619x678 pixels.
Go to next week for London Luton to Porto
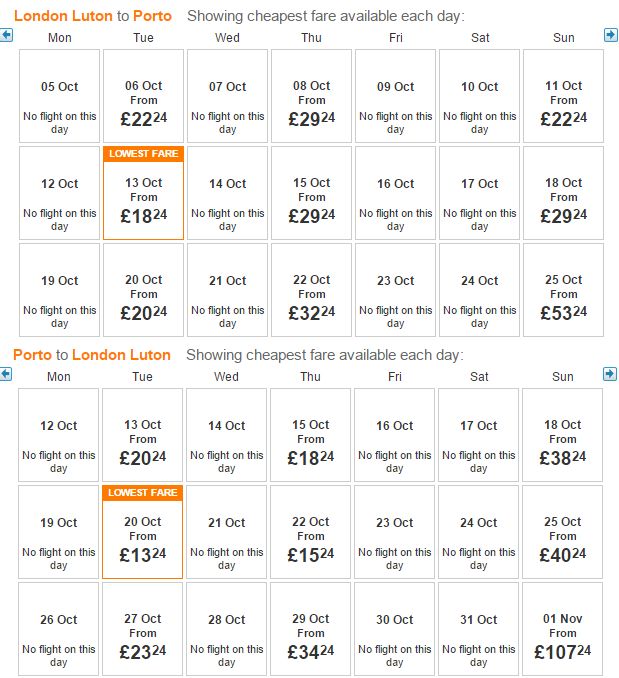coord(610,35)
